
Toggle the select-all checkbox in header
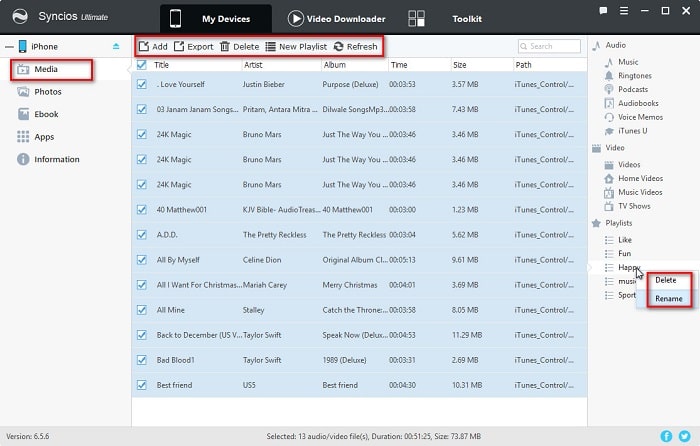coord(142,65)
